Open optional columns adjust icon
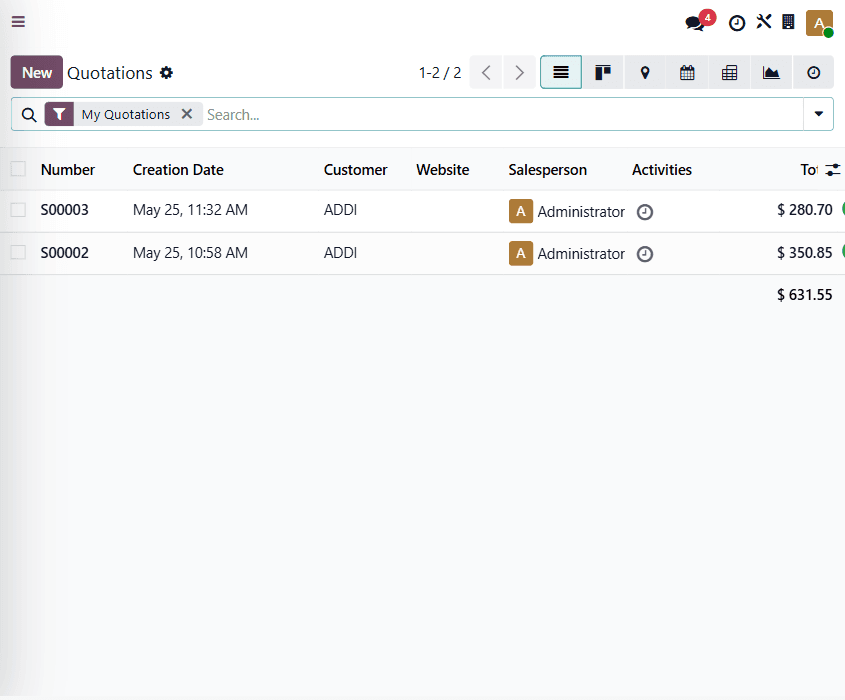 pyautogui.click(x=833, y=170)
